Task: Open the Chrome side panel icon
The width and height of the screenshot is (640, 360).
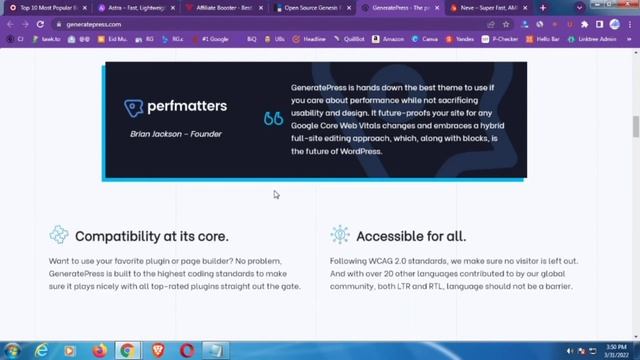Action: point(599,24)
